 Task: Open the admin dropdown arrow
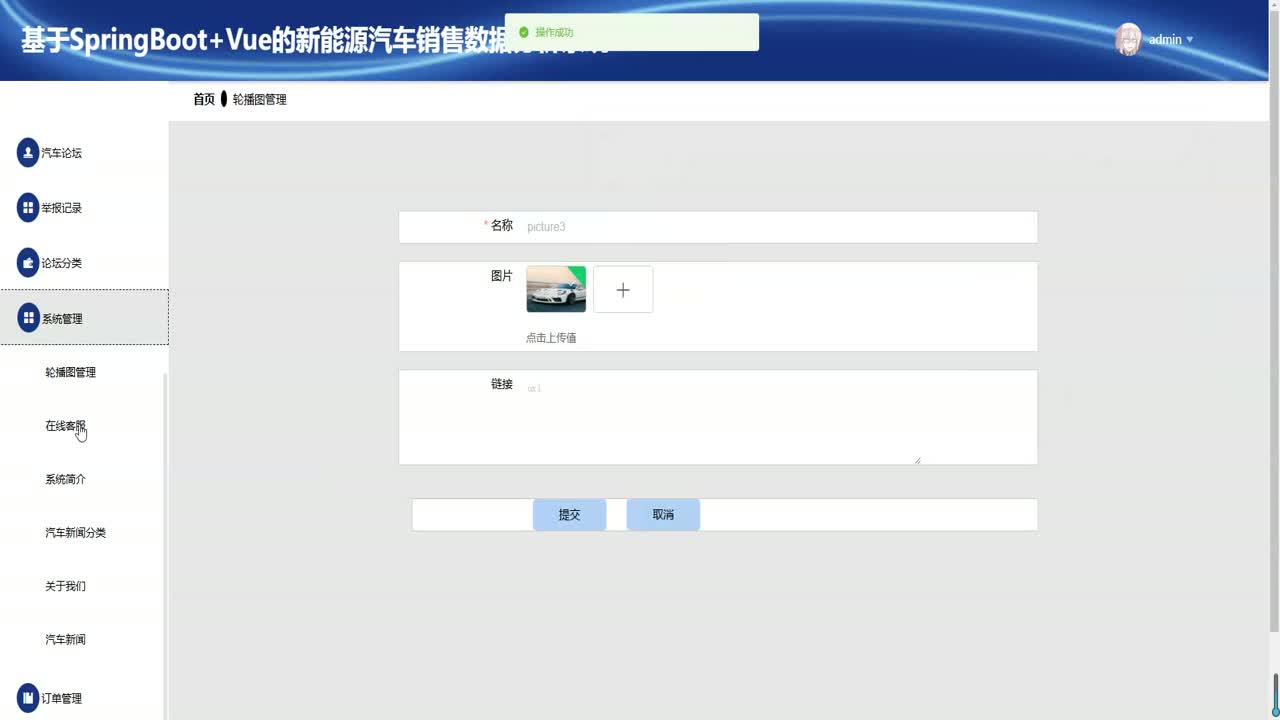pyautogui.click(x=1189, y=40)
